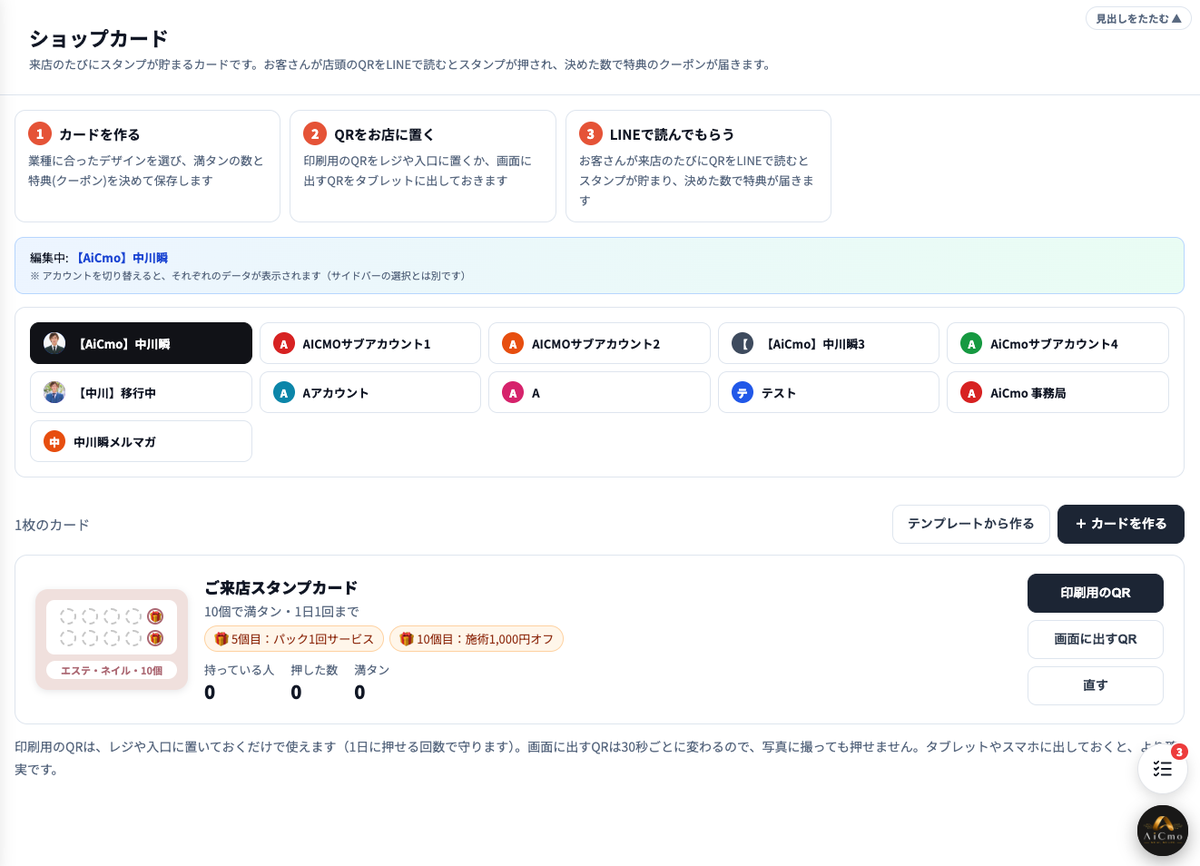Viewport: 1200px width, 866px height.
Task: Click the 持っている人 stat label
Action: (239, 670)
